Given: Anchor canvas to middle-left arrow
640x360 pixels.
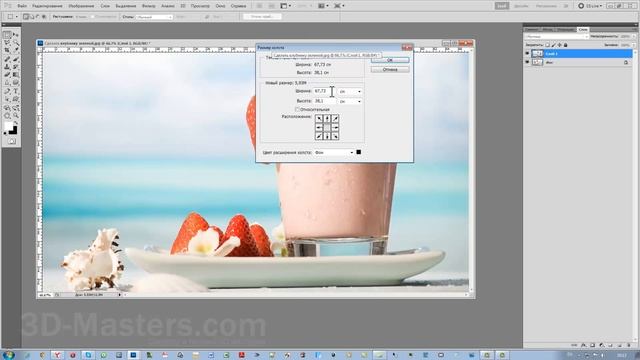Looking at the screenshot, I should (x=319, y=127).
